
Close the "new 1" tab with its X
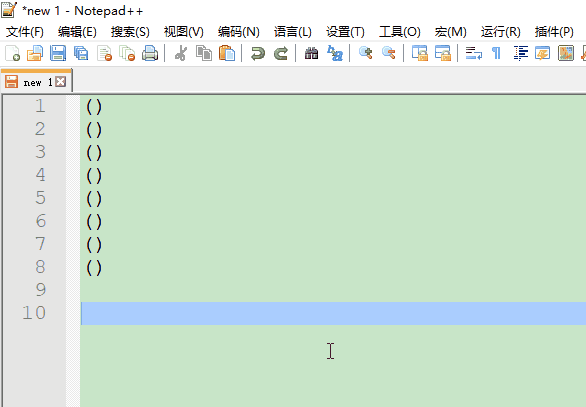(60, 81)
